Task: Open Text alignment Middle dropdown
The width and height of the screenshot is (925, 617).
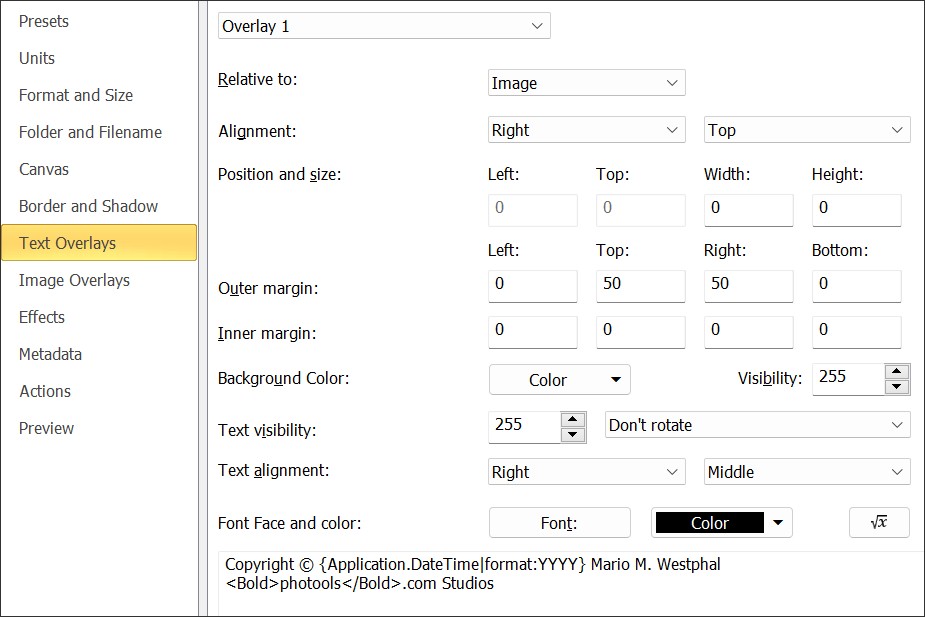Action: [807, 472]
